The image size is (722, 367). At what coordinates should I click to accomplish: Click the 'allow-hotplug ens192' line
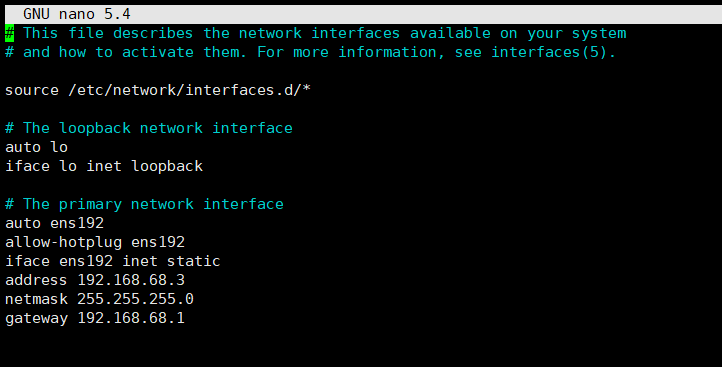click(x=95, y=242)
